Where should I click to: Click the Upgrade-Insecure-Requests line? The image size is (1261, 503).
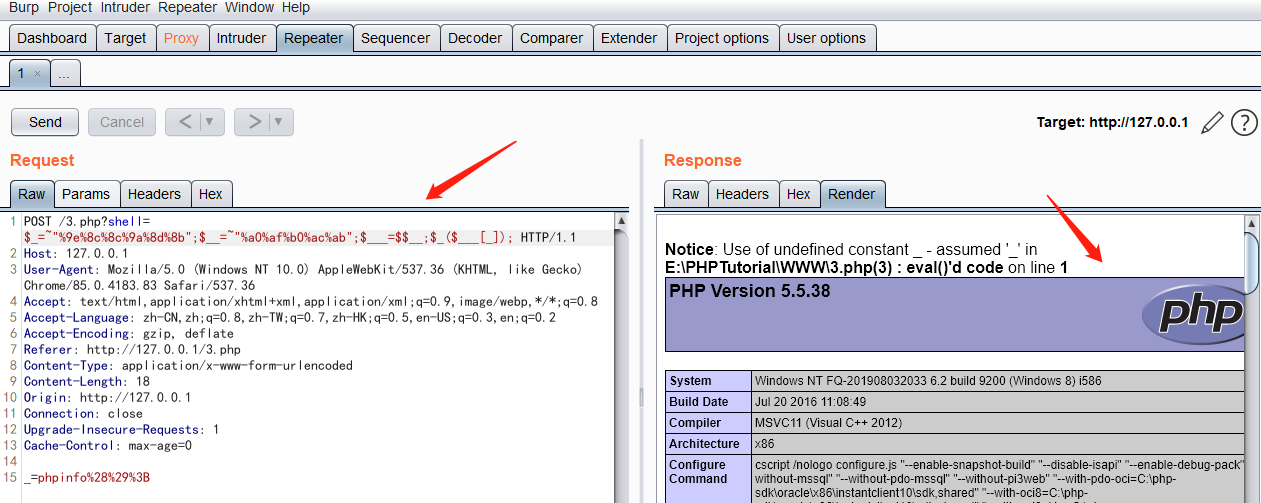(121, 430)
